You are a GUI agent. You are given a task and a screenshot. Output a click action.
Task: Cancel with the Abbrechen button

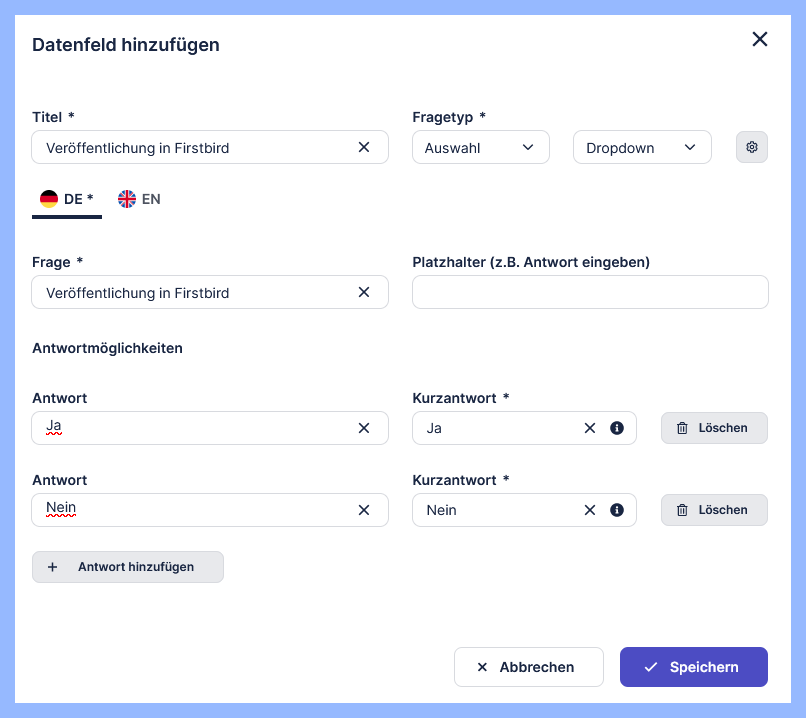[529, 667]
